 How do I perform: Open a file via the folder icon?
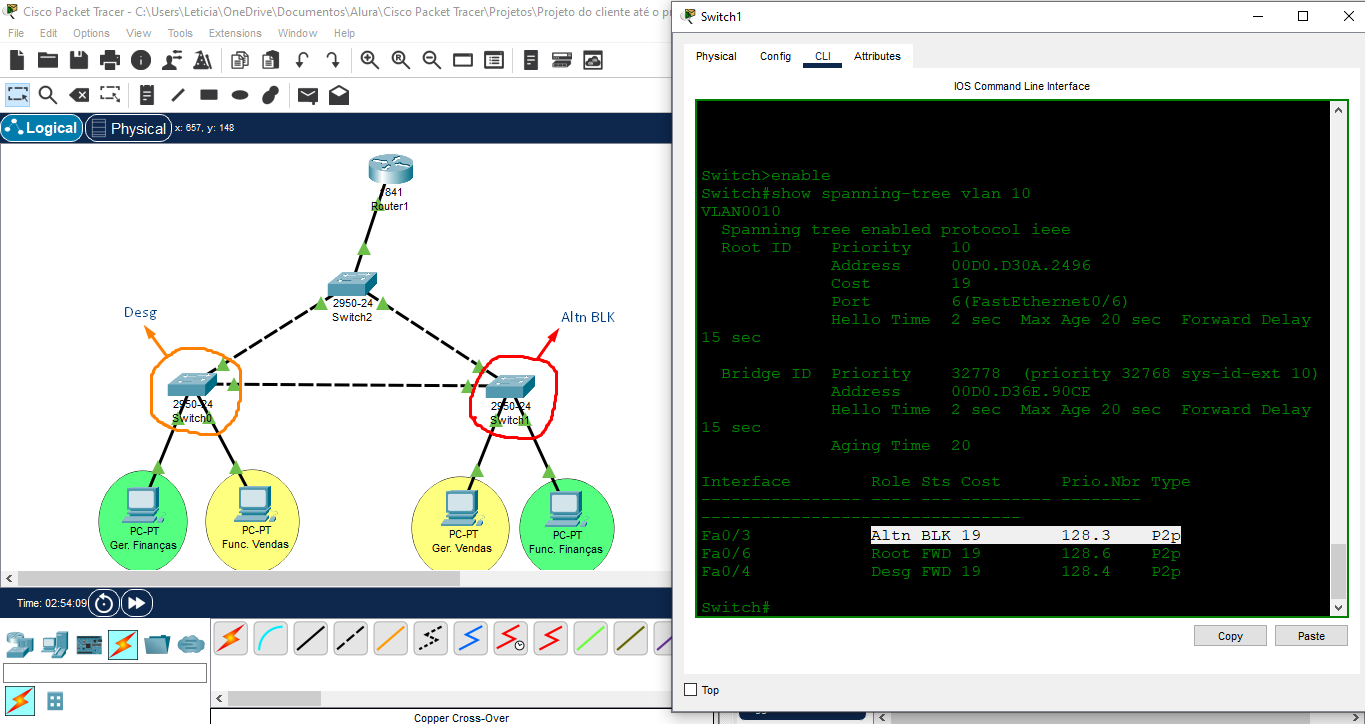48,60
